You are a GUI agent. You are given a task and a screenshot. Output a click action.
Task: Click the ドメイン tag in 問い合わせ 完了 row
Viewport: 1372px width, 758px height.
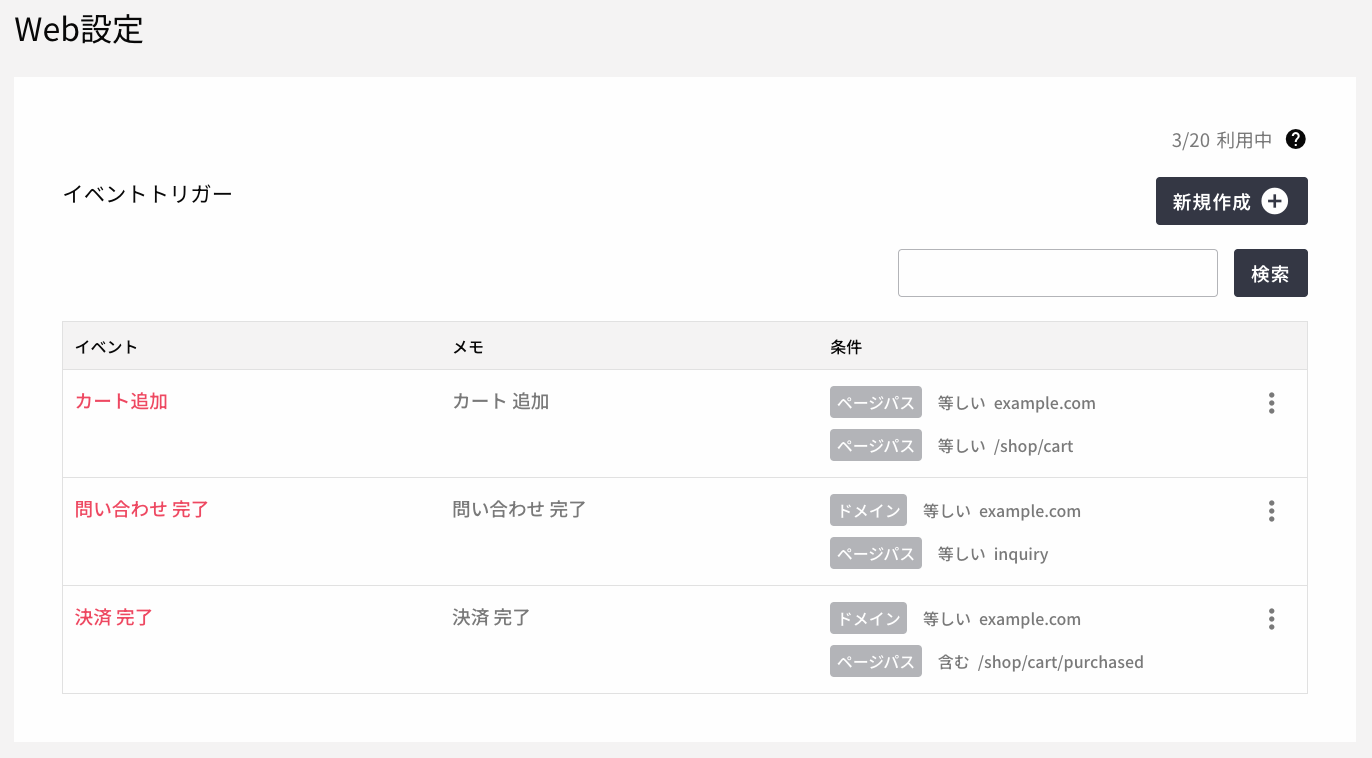(x=868, y=510)
